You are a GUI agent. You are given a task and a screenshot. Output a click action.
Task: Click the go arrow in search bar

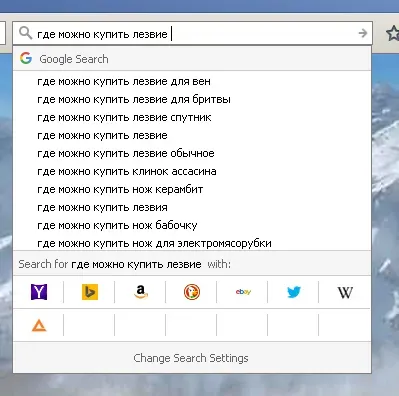click(x=363, y=33)
